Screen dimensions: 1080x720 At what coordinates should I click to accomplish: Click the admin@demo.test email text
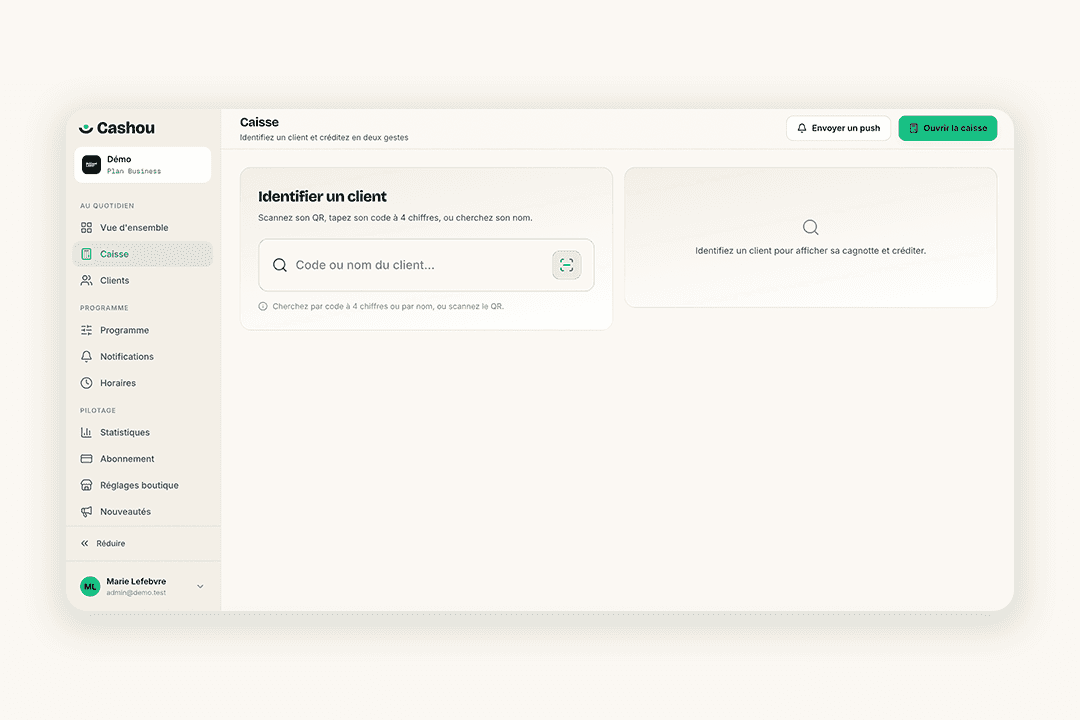[x=136, y=593]
